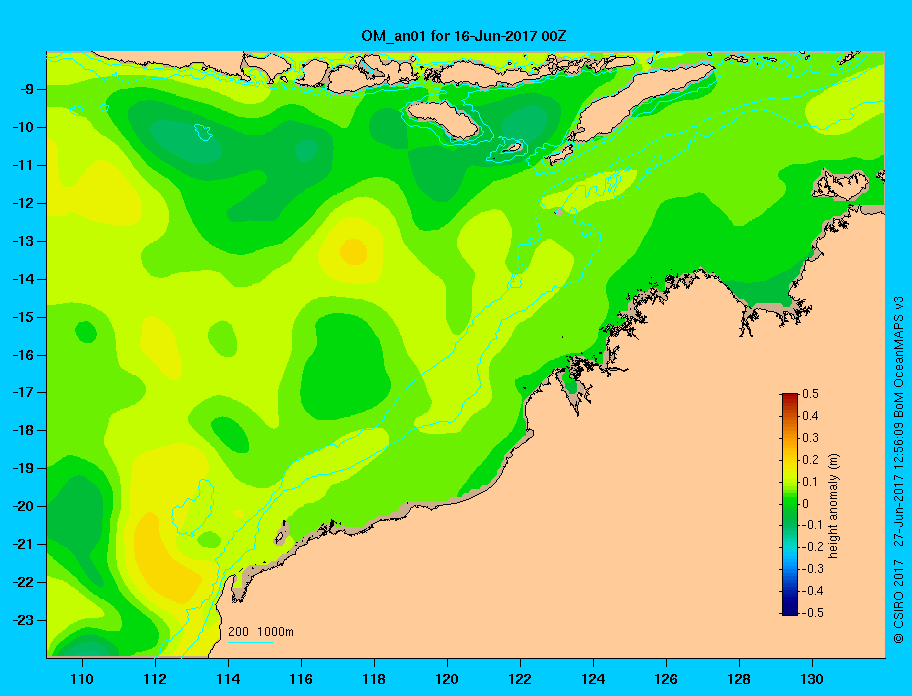Click the longitude axis label "116"

301,679
